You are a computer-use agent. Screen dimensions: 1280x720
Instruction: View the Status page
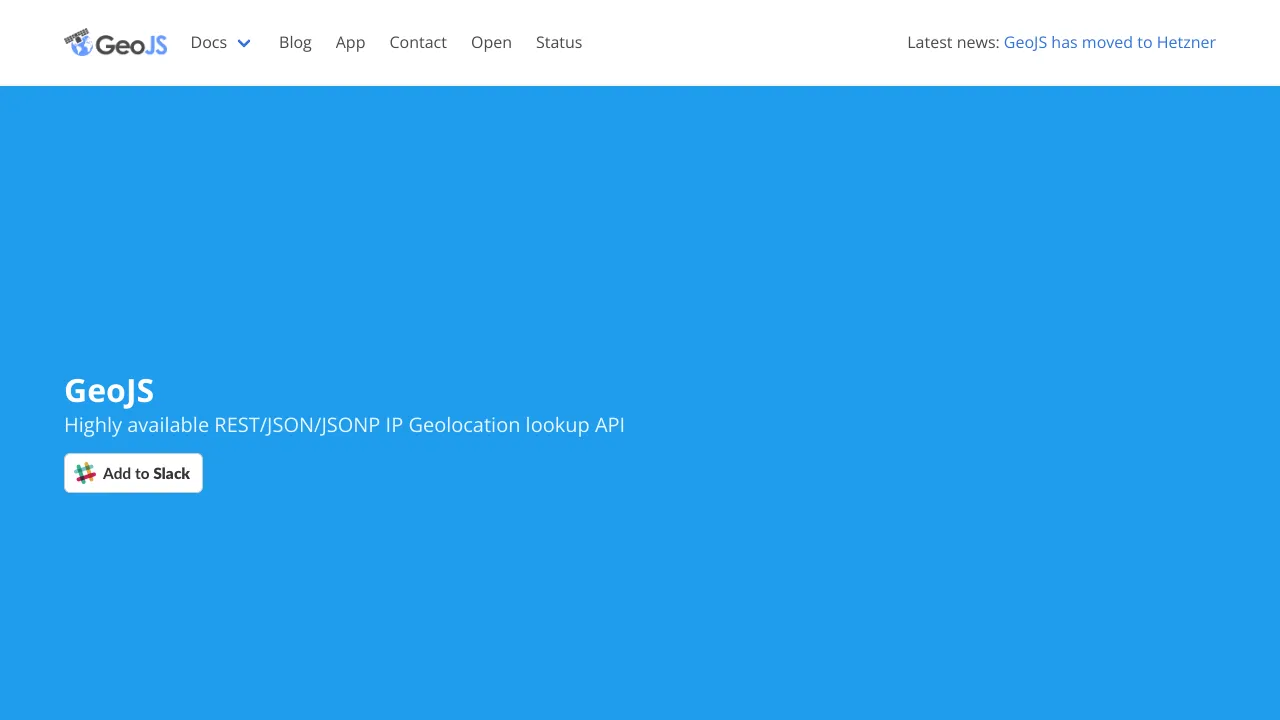[x=559, y=42]
